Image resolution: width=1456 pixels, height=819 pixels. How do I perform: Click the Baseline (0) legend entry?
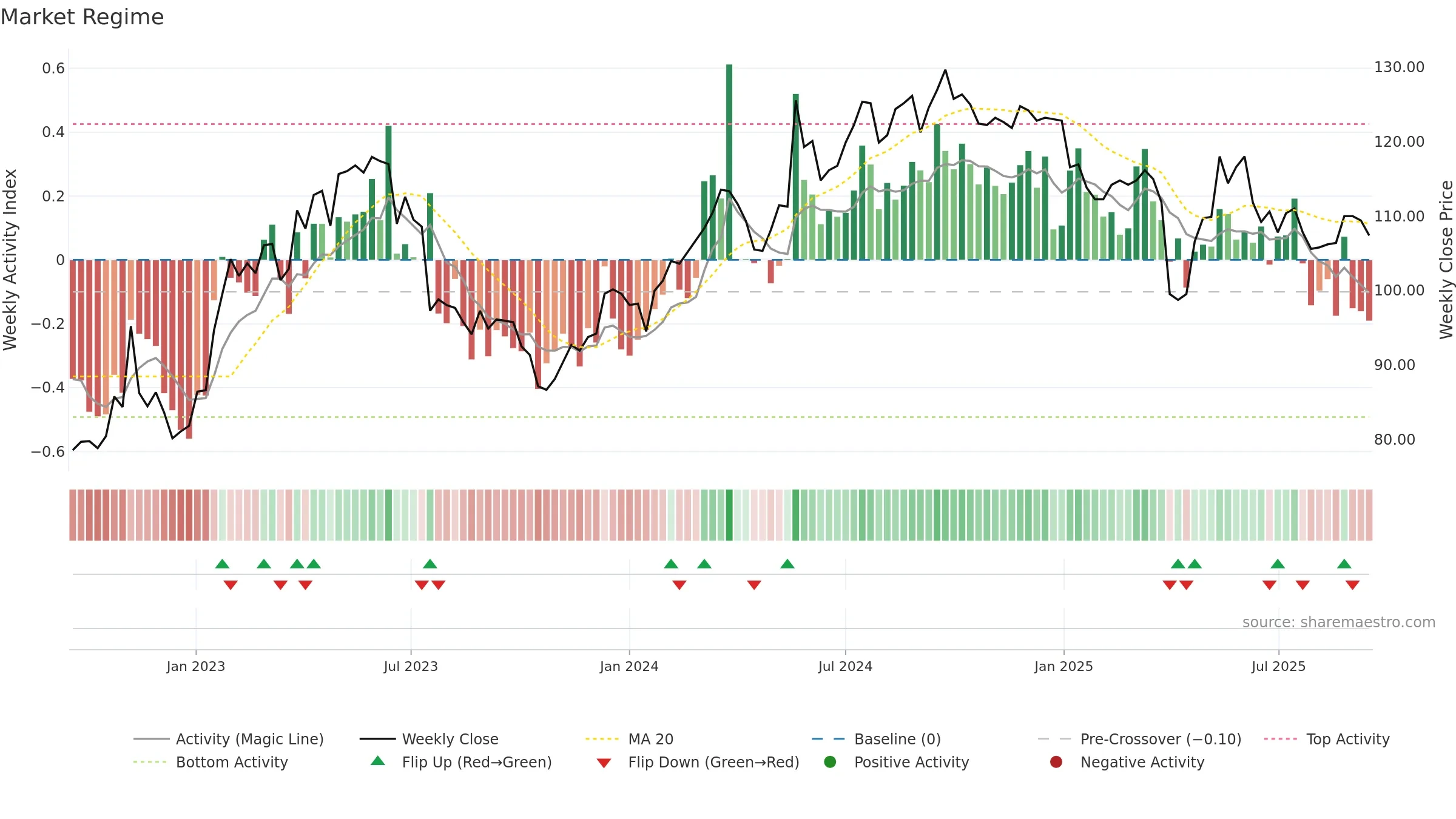pyautogui.click(x=876, y=739)
